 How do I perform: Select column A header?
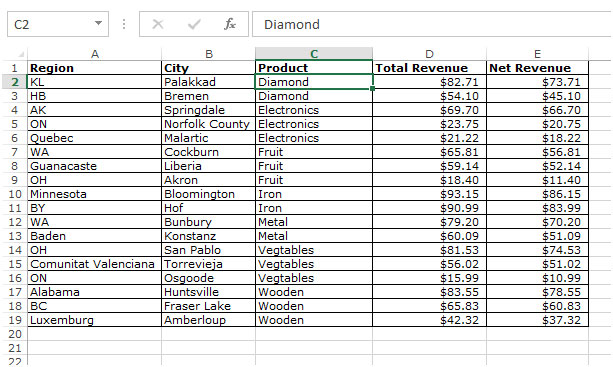95,54
